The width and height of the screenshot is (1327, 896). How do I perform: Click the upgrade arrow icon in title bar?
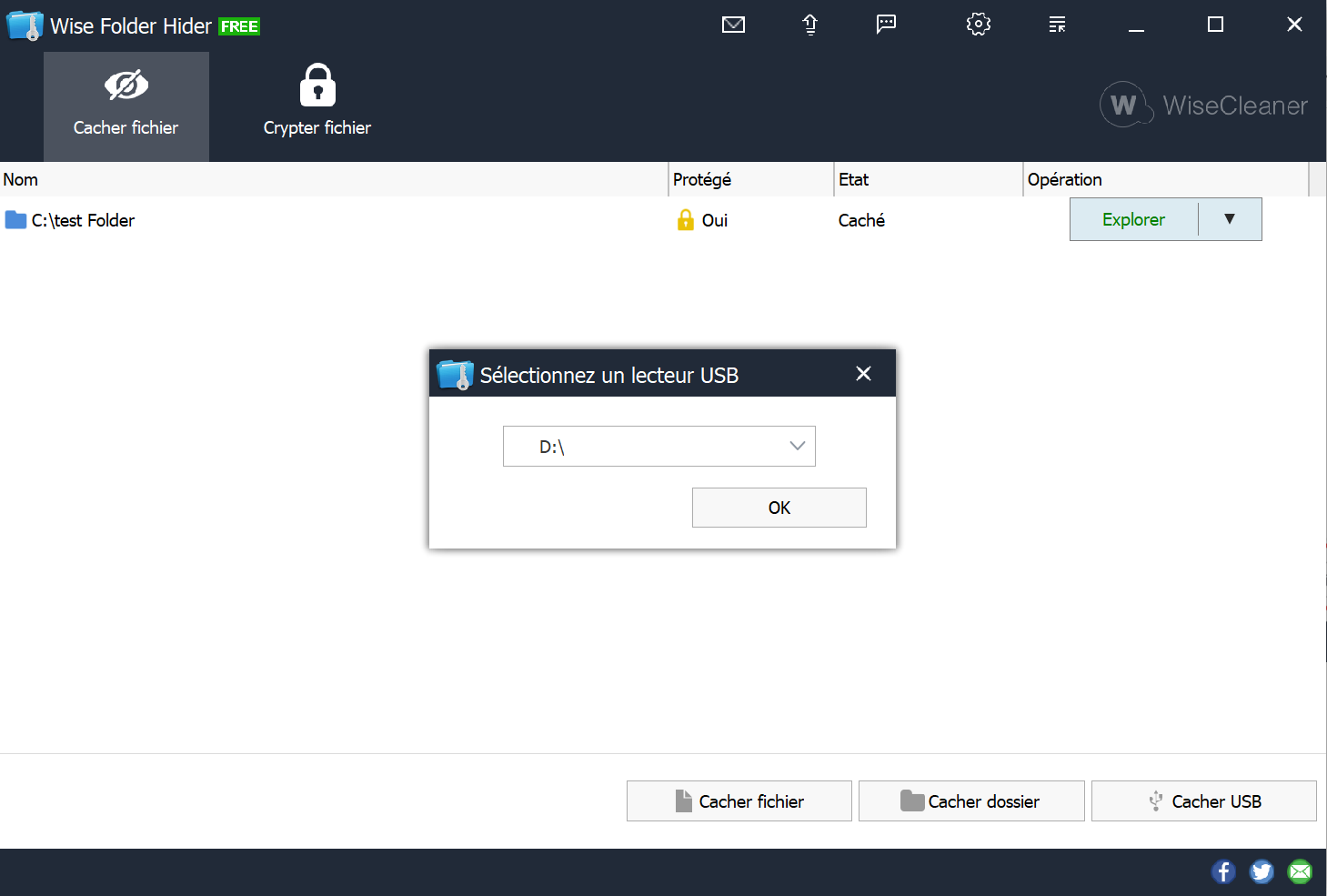pyautogui.click(x=809, y=25)
